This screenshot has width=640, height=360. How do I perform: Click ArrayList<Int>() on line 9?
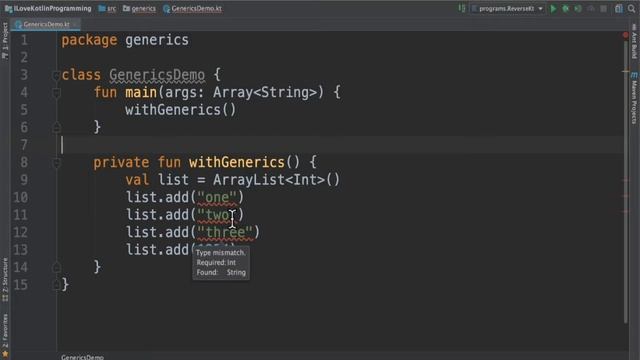[x=276, y=180]
